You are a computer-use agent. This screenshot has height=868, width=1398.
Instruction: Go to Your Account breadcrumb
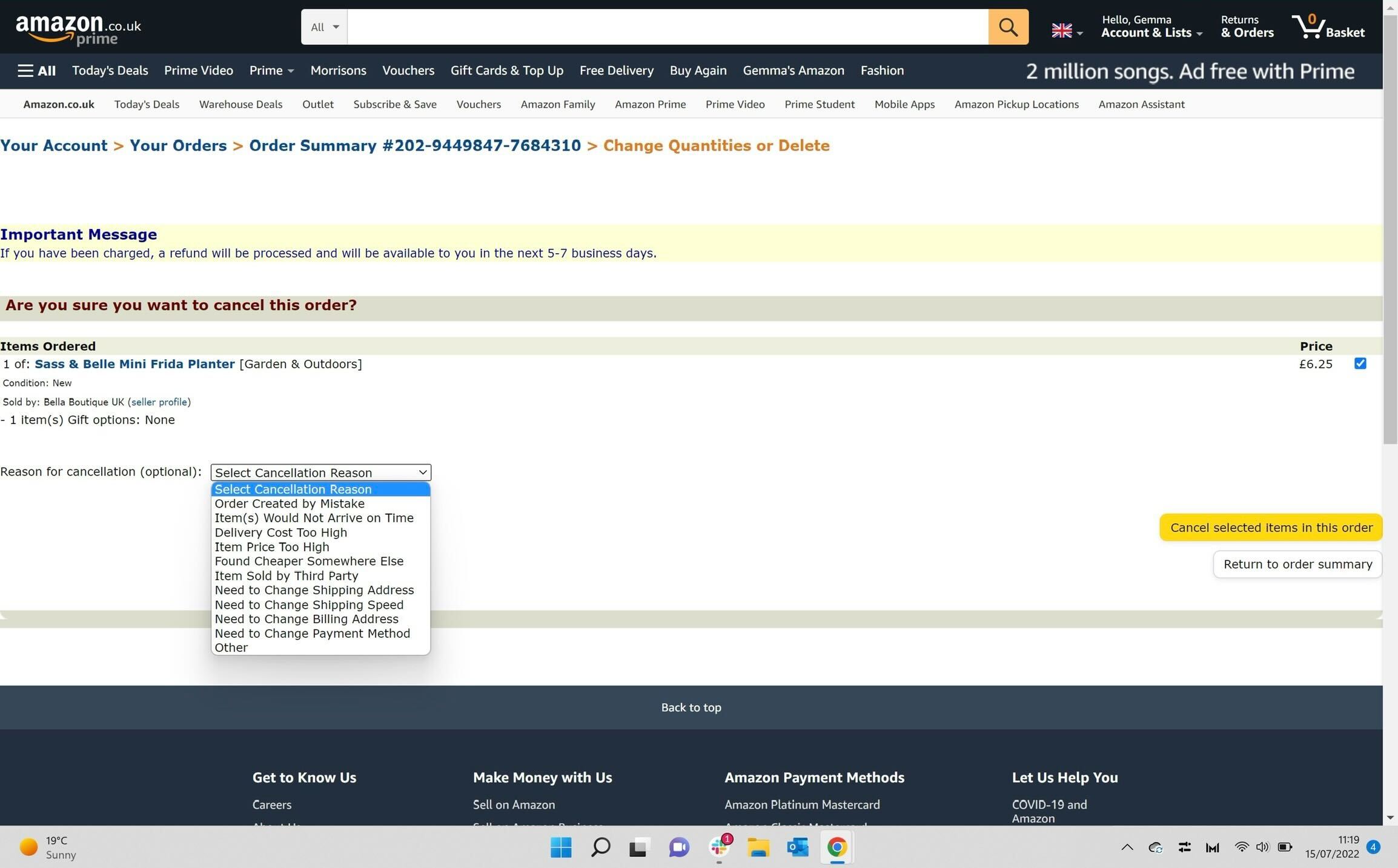pos(54,146)
